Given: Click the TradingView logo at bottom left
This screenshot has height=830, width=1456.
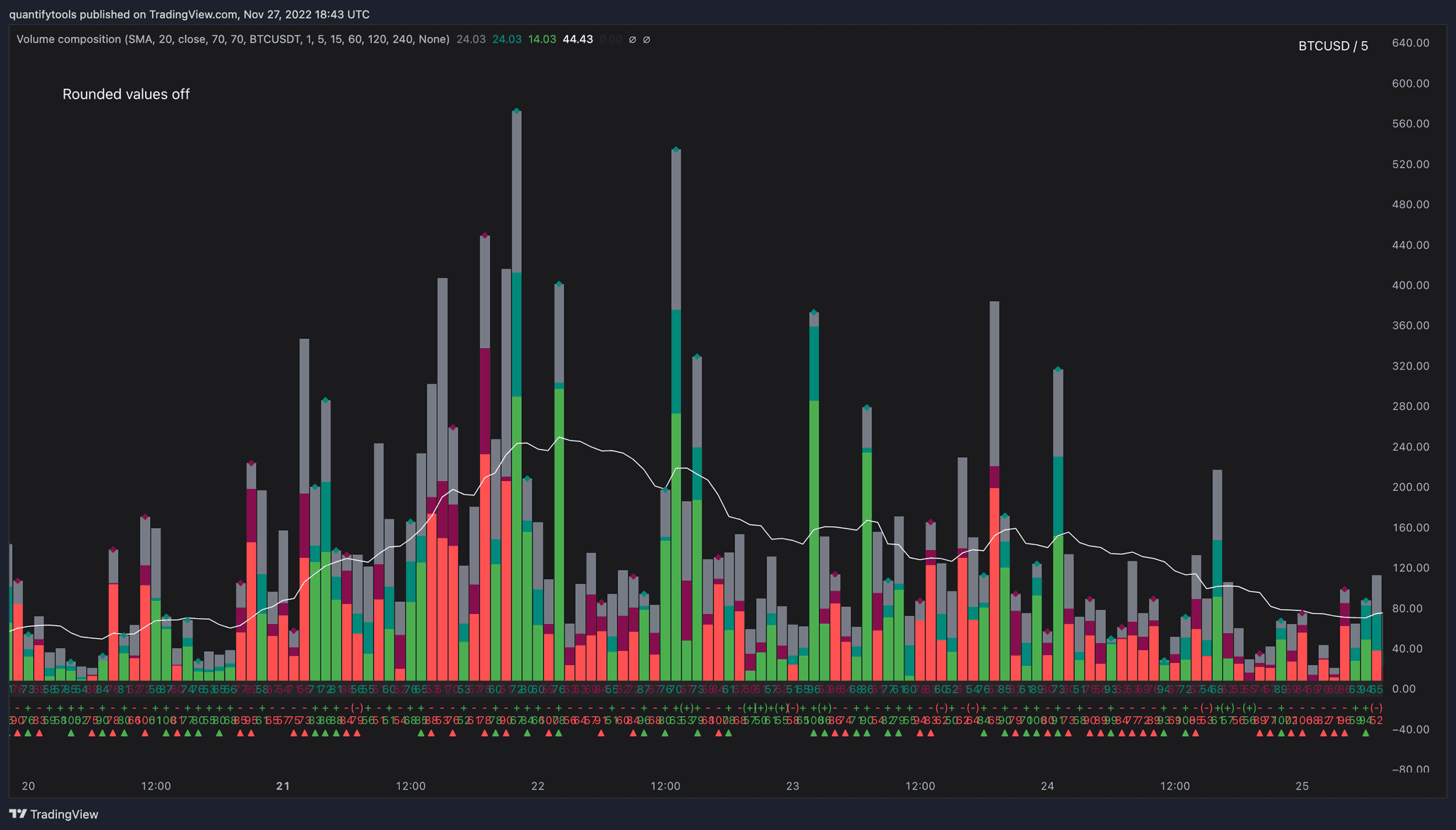Looking at the screenshot, I should [x=53, y=814].
